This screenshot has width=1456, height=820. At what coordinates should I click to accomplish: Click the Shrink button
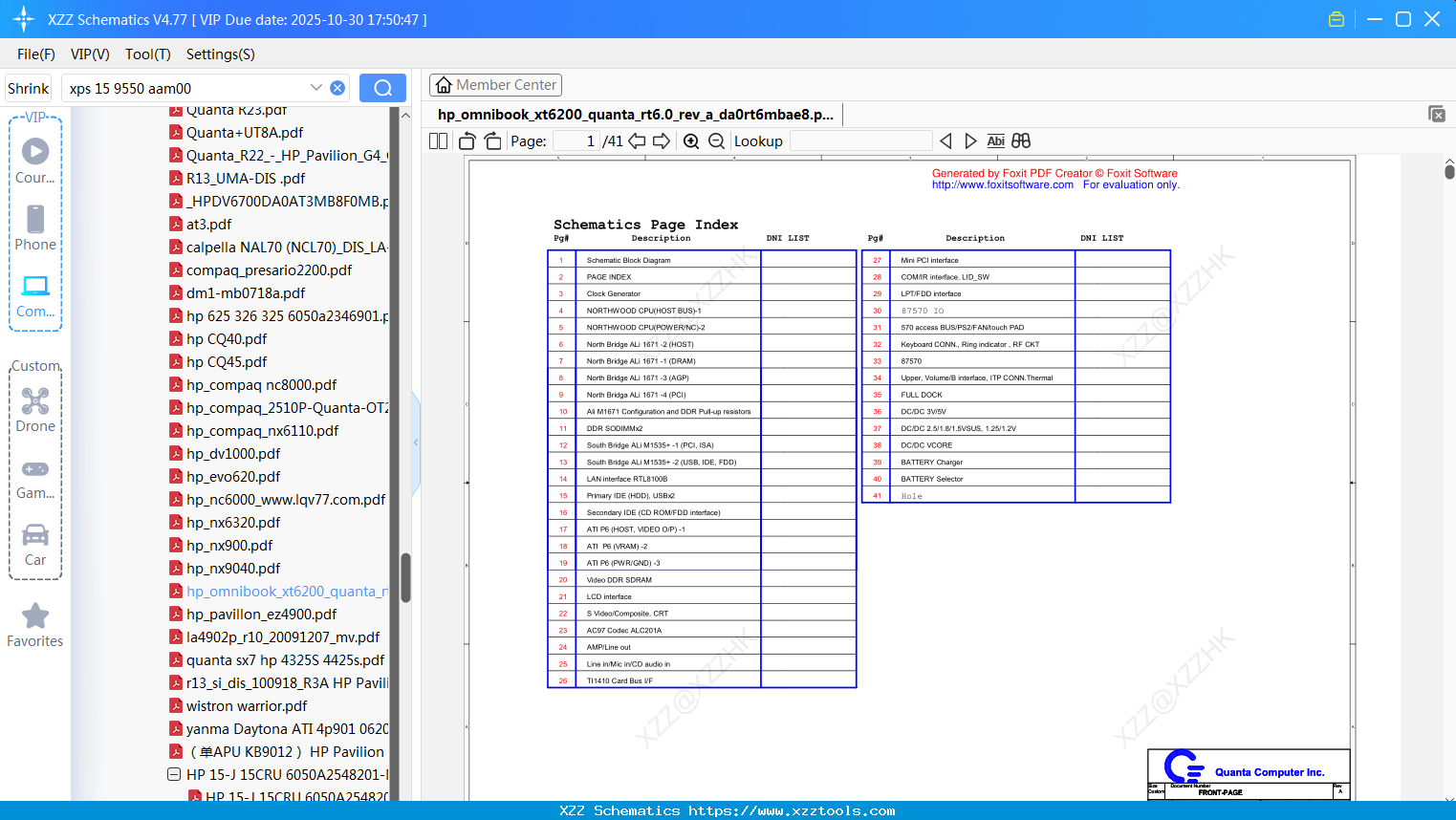(29, 88)
